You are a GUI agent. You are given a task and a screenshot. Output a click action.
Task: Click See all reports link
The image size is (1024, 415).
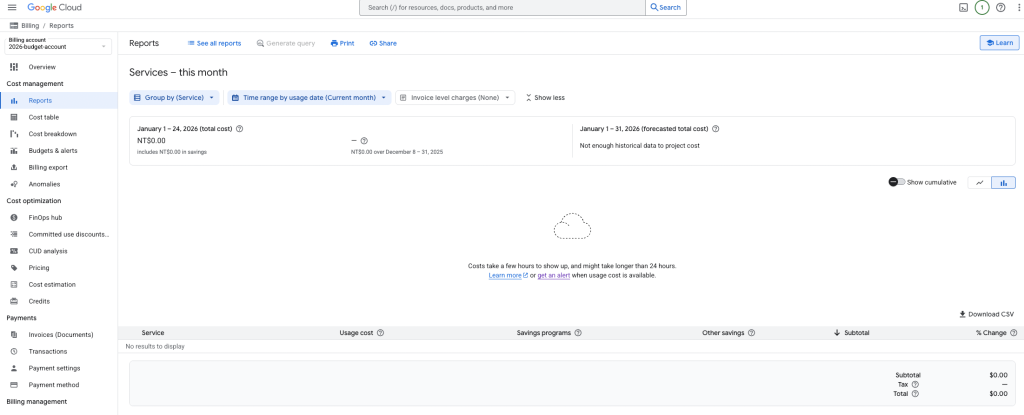[214, 43]
